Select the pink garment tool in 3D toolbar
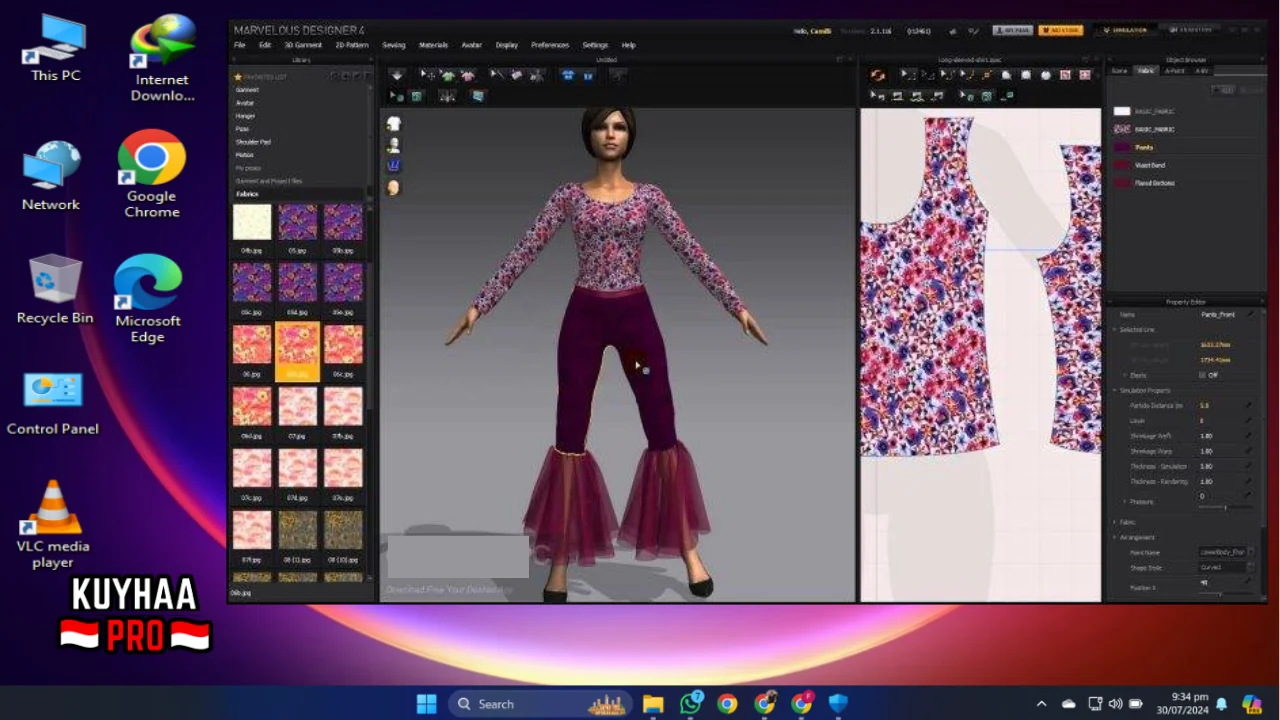This screenshot has height=720, width=1280. click(x=467, y=75)
